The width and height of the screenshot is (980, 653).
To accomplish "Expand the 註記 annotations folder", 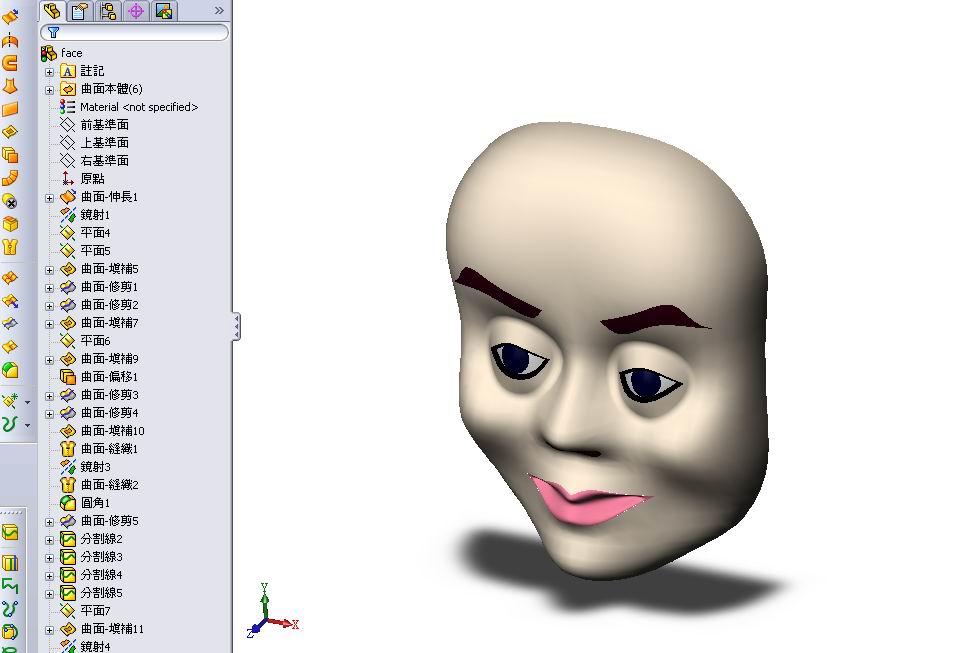I will 50,71.
